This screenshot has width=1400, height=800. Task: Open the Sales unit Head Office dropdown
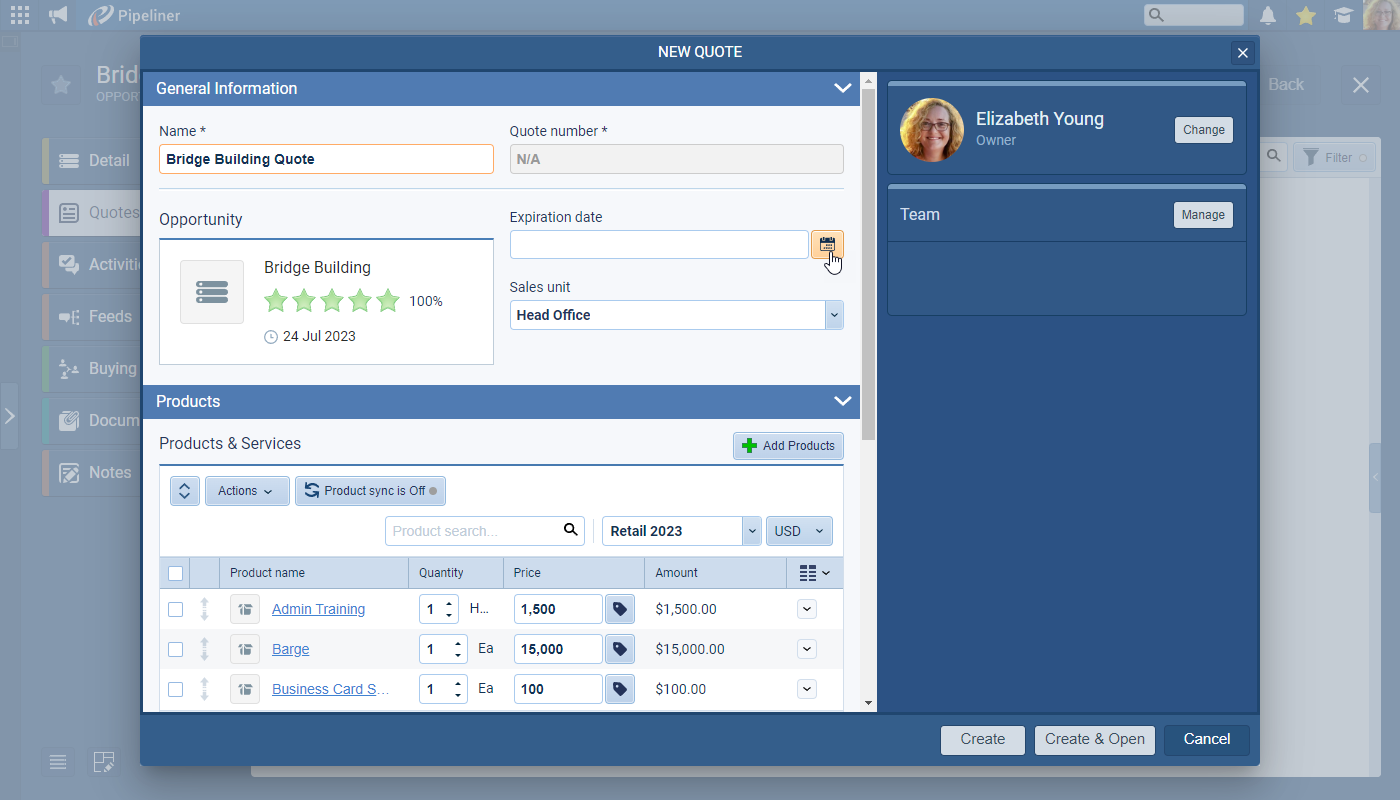834,315
